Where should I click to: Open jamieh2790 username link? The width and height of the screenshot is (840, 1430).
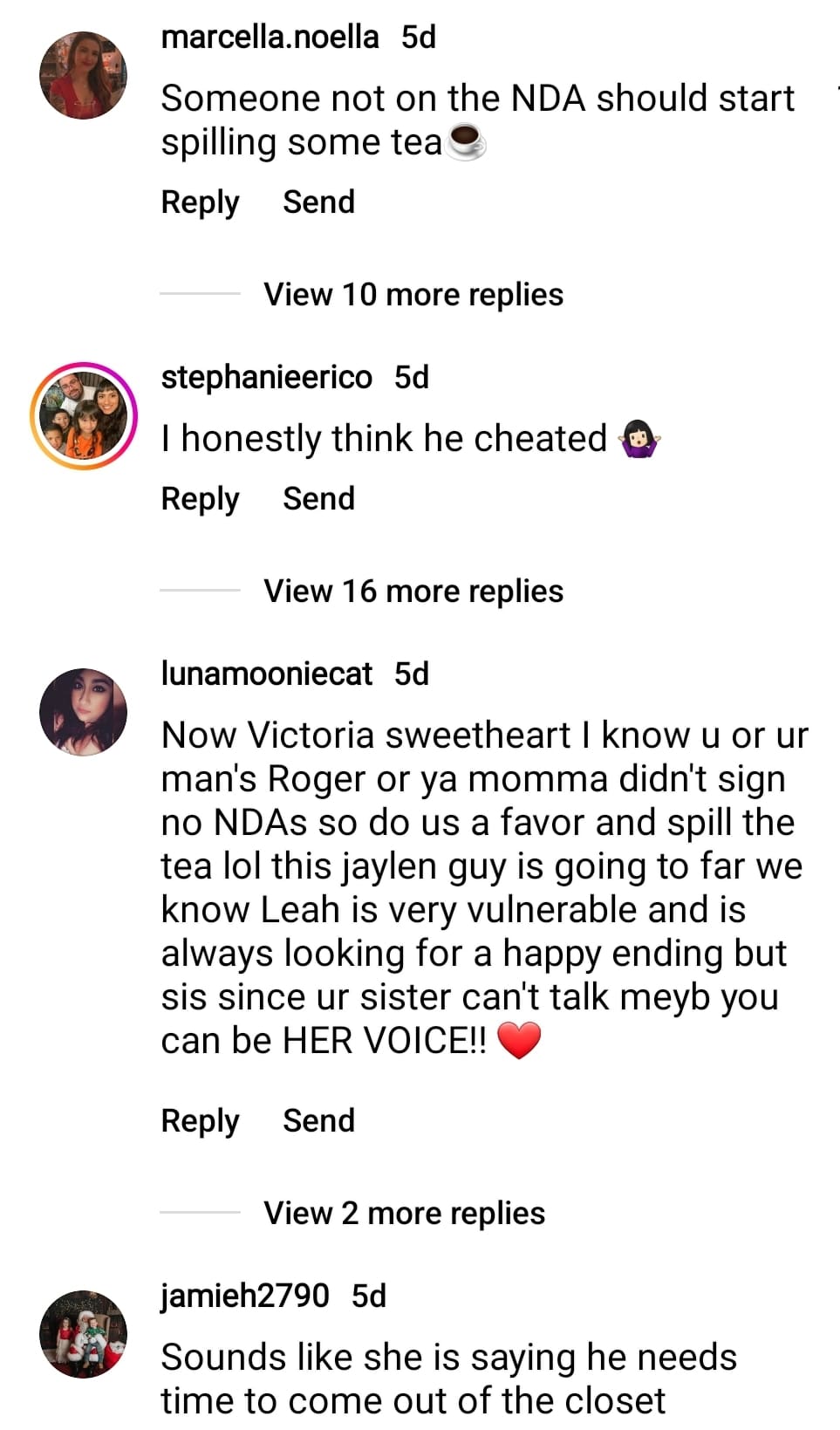(x=245, y=1297)
